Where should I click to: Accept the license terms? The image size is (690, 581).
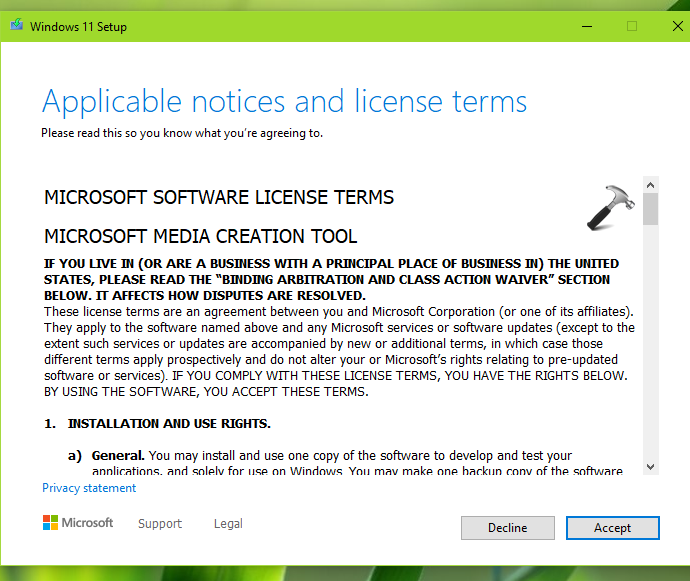[612, 528]
